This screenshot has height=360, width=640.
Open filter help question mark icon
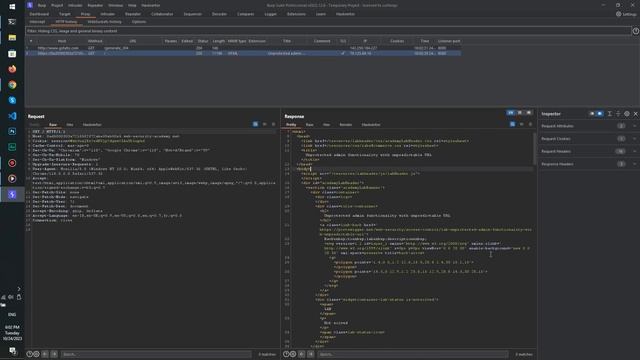tap(636, 31)
